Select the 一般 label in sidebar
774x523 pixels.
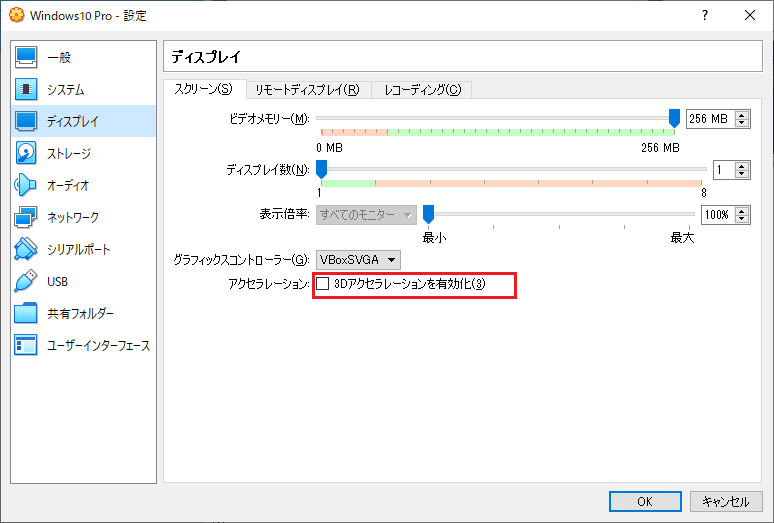pyautogui.click(x=59, y=57)
